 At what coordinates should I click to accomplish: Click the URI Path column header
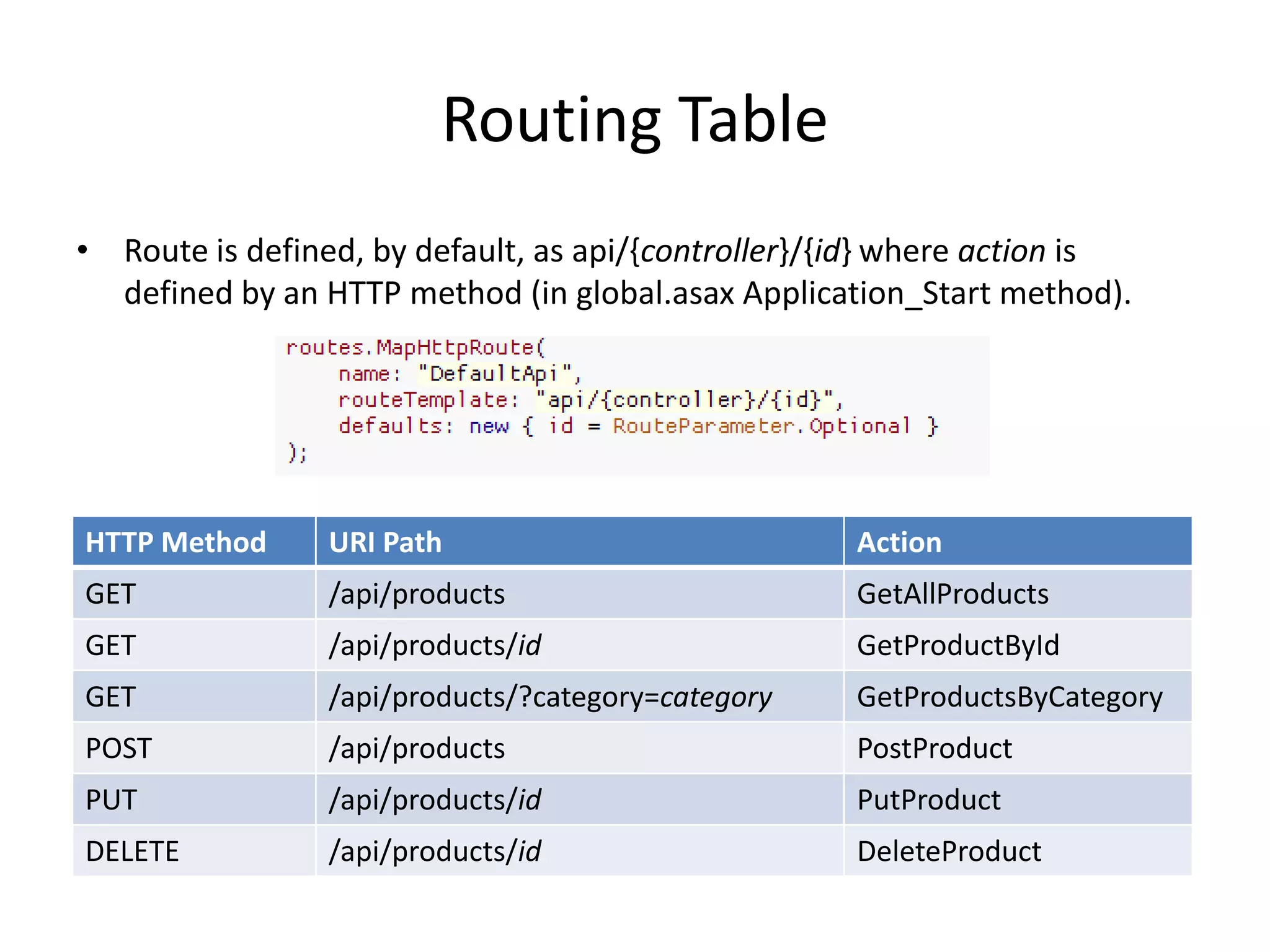point(385,542)
